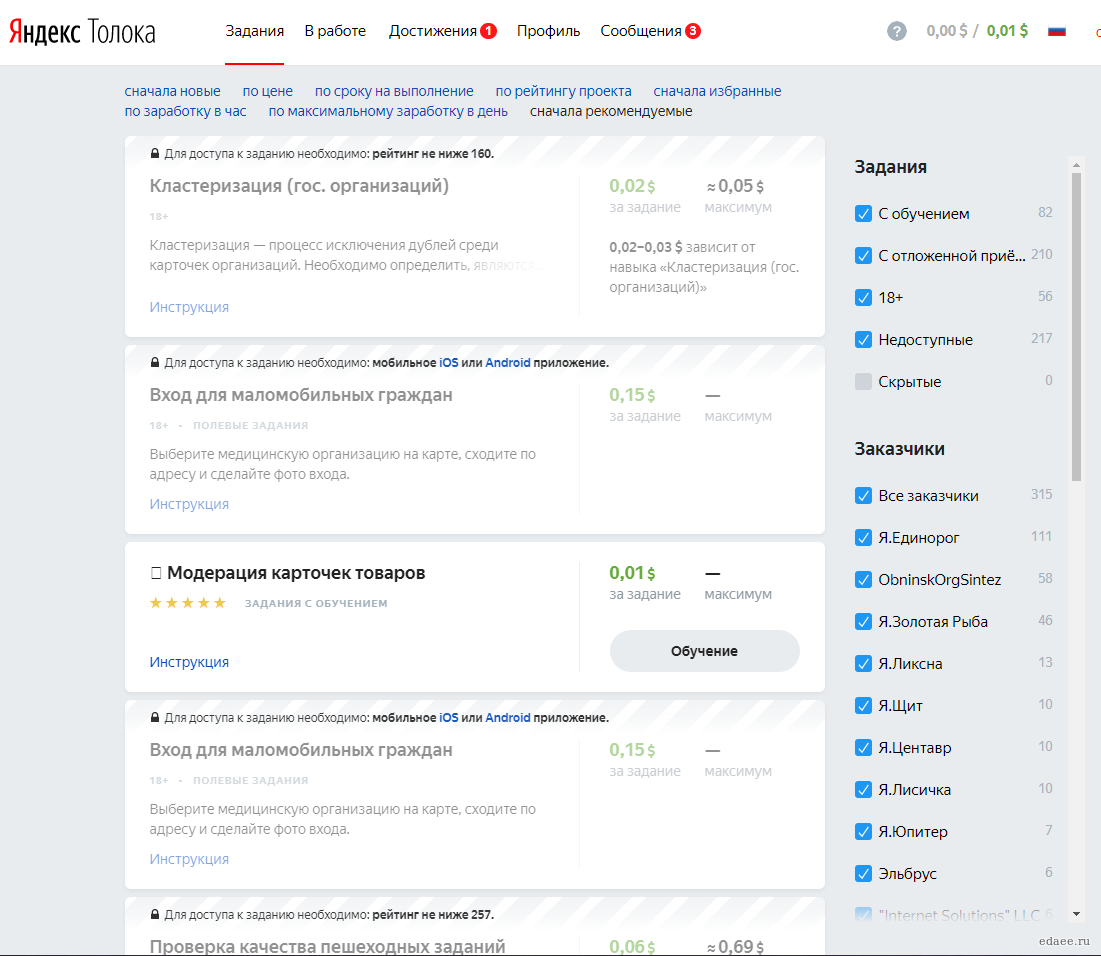
Task: Toggle the Я.Золотая Рыба checkbox
Action: (x=864, y=622)
